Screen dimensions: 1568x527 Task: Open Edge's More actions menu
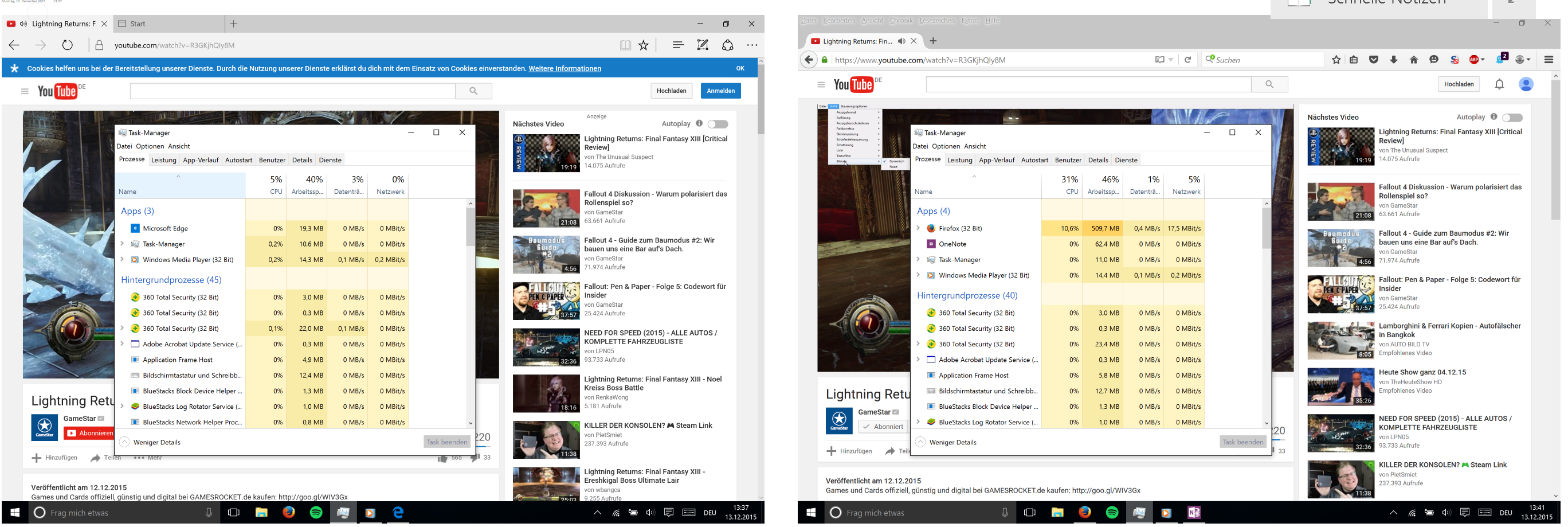(752, 45)
